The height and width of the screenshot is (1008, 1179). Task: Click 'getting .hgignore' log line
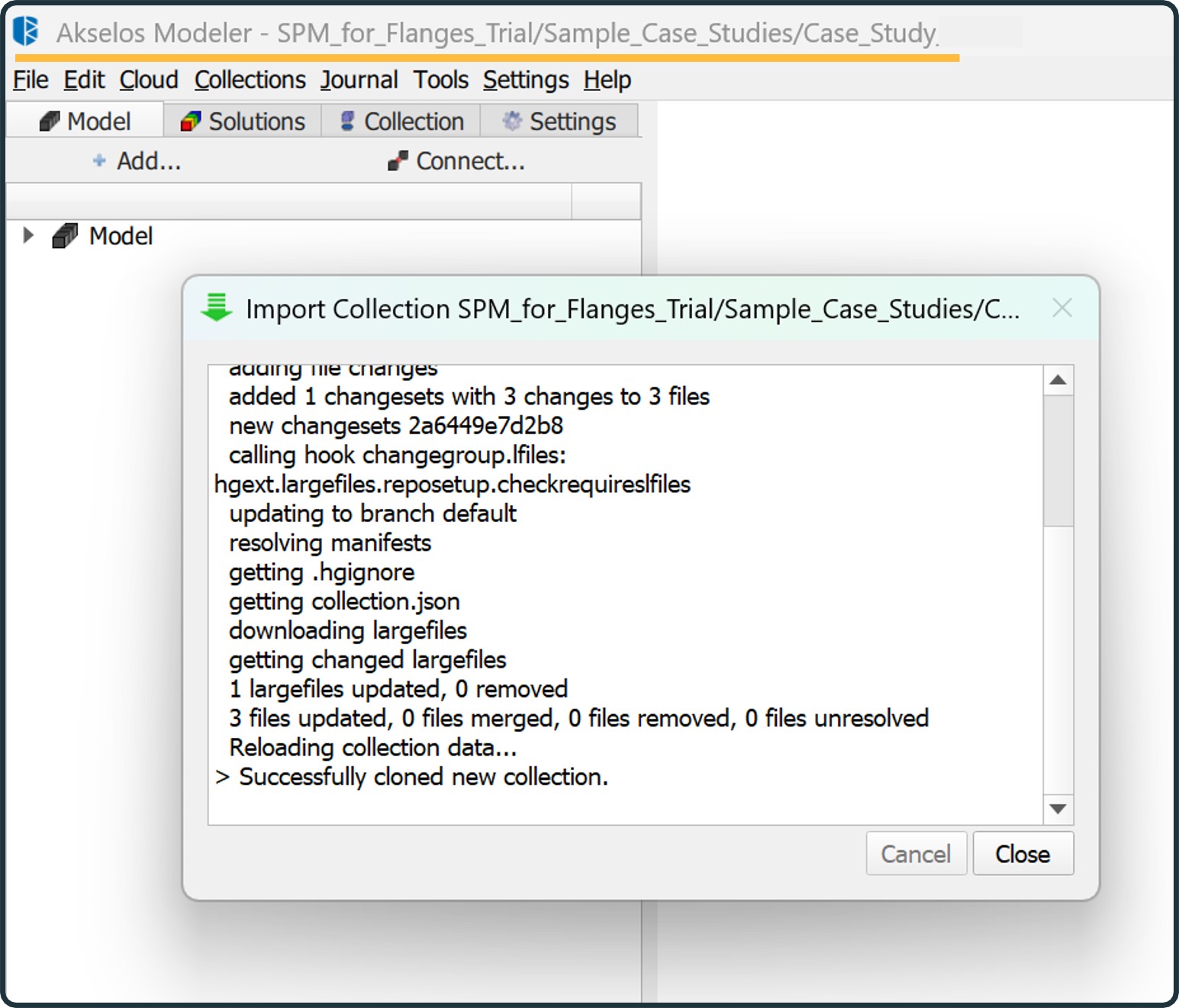322,572
